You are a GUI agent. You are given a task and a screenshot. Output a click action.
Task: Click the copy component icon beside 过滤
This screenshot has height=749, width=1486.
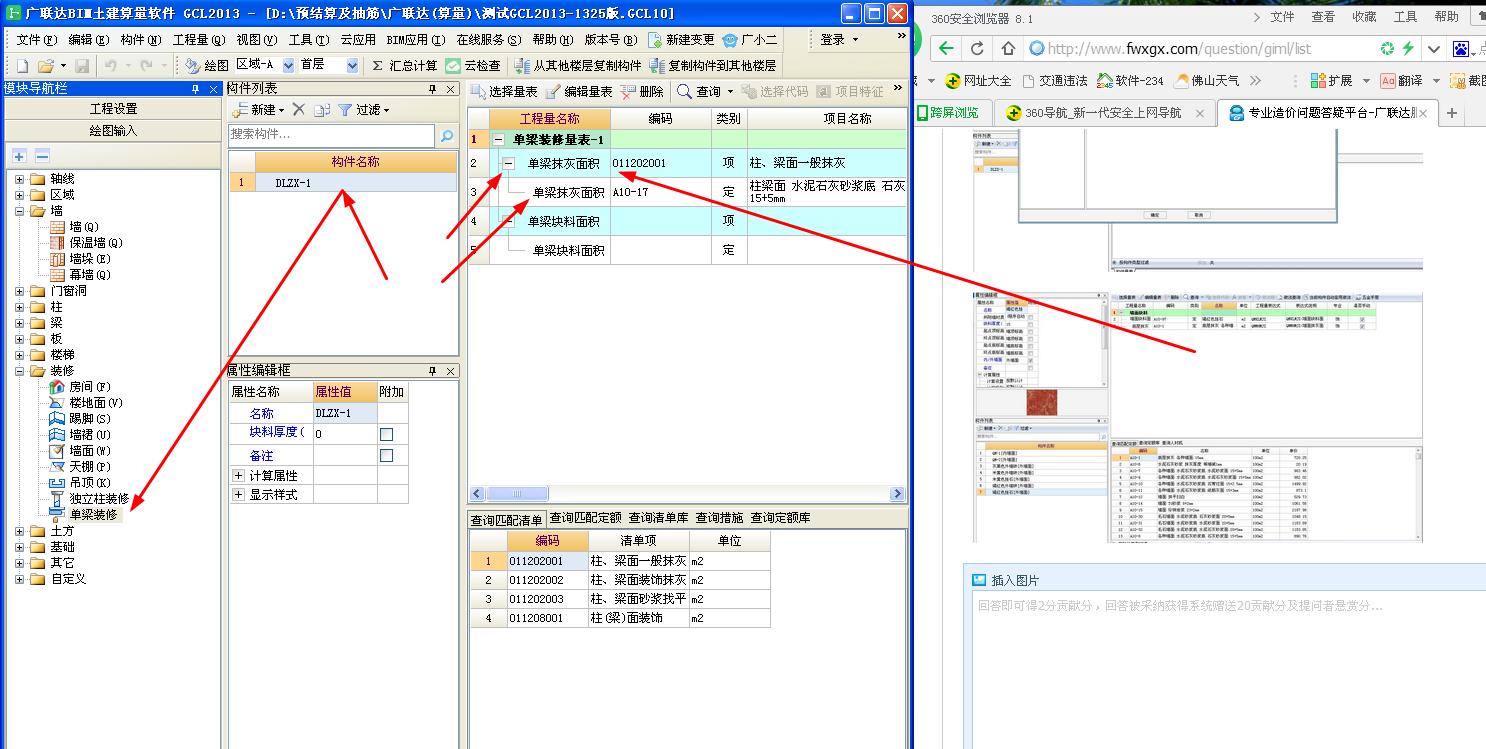click(x=321, y=110)
